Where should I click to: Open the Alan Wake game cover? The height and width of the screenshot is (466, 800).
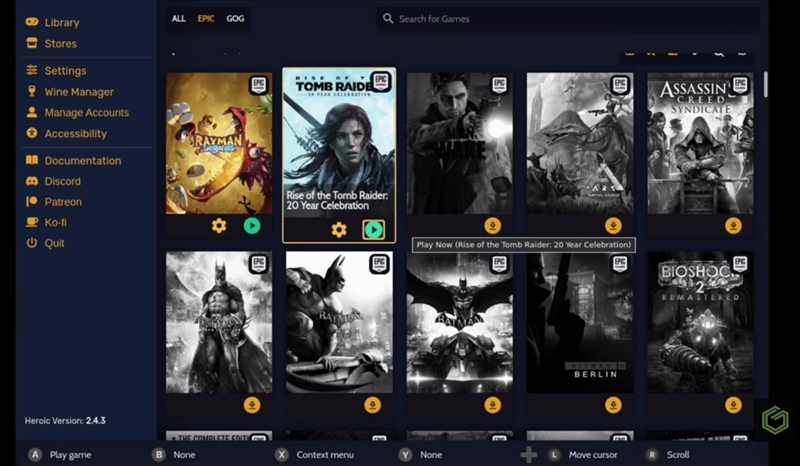[x=460, y=143]
